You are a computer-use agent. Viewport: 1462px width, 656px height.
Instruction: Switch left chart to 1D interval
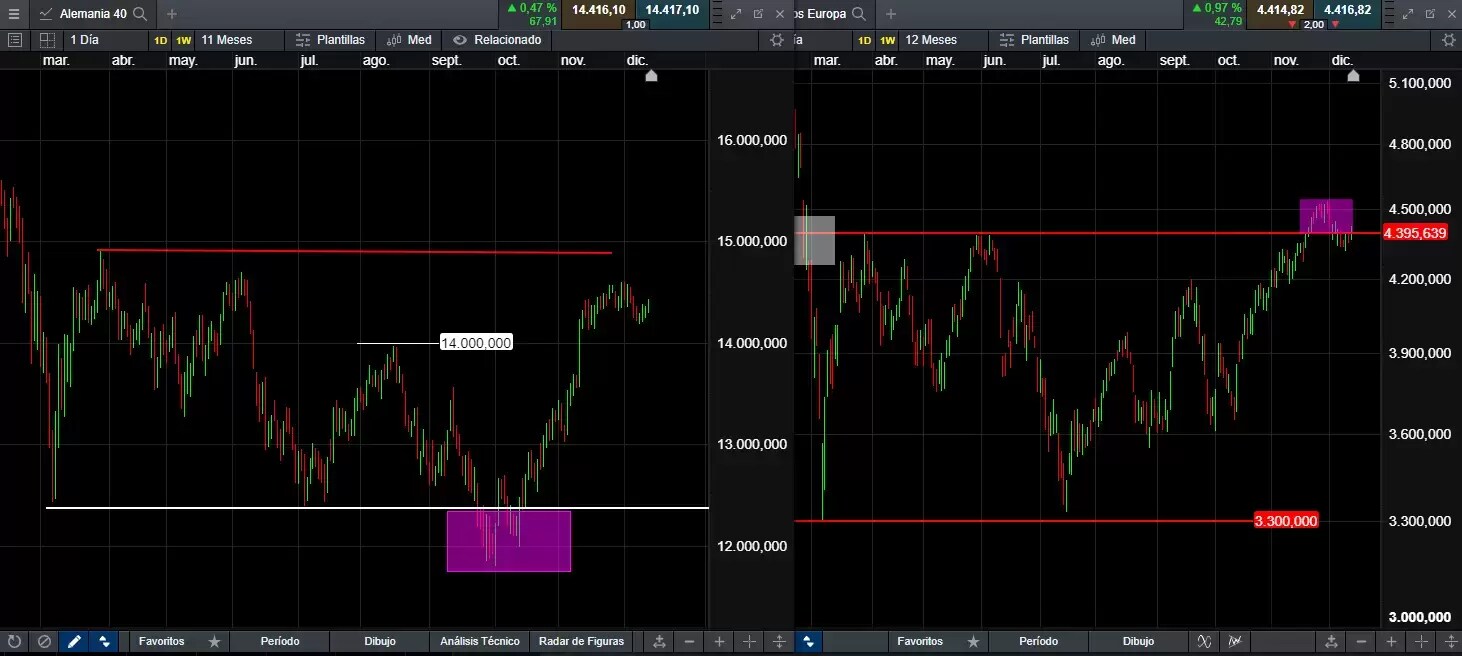coord(161,40)
